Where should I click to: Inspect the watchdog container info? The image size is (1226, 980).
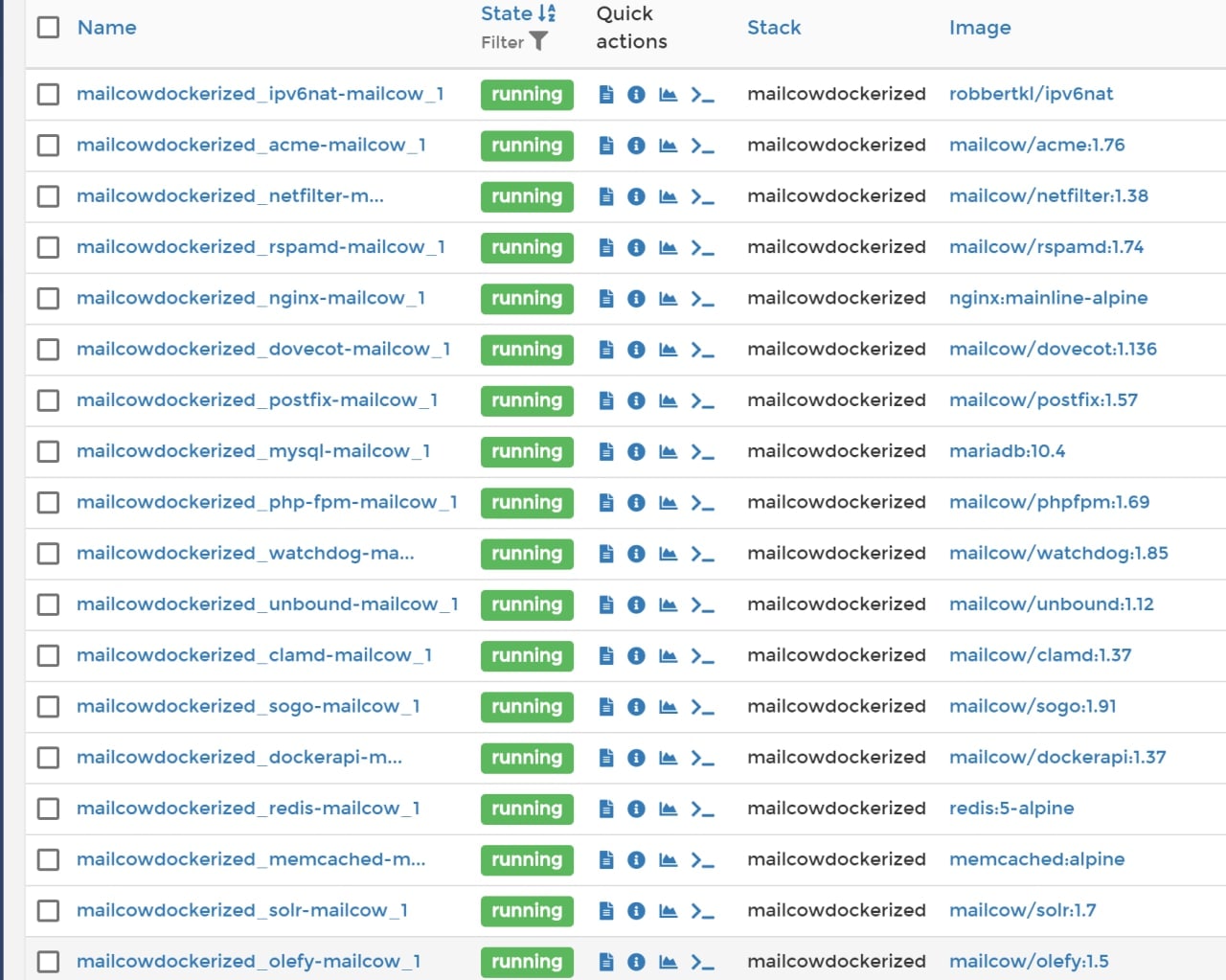(636, 554)
